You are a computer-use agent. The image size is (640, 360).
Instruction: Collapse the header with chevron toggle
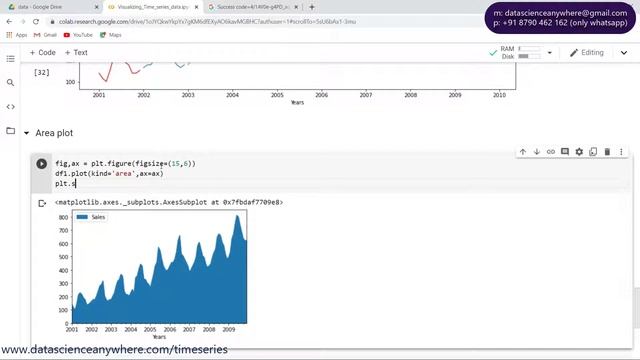(624, 53)
